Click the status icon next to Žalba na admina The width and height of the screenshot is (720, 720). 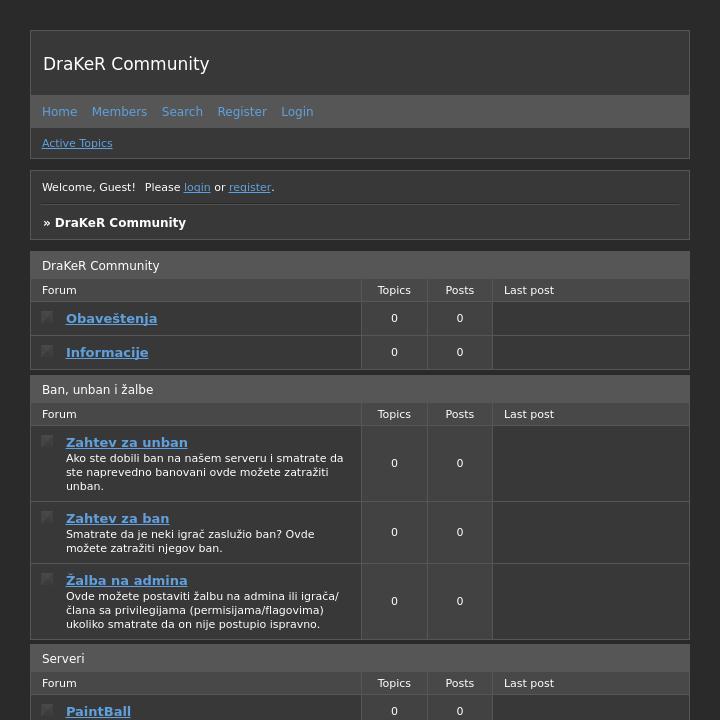[x=47, y=579]
